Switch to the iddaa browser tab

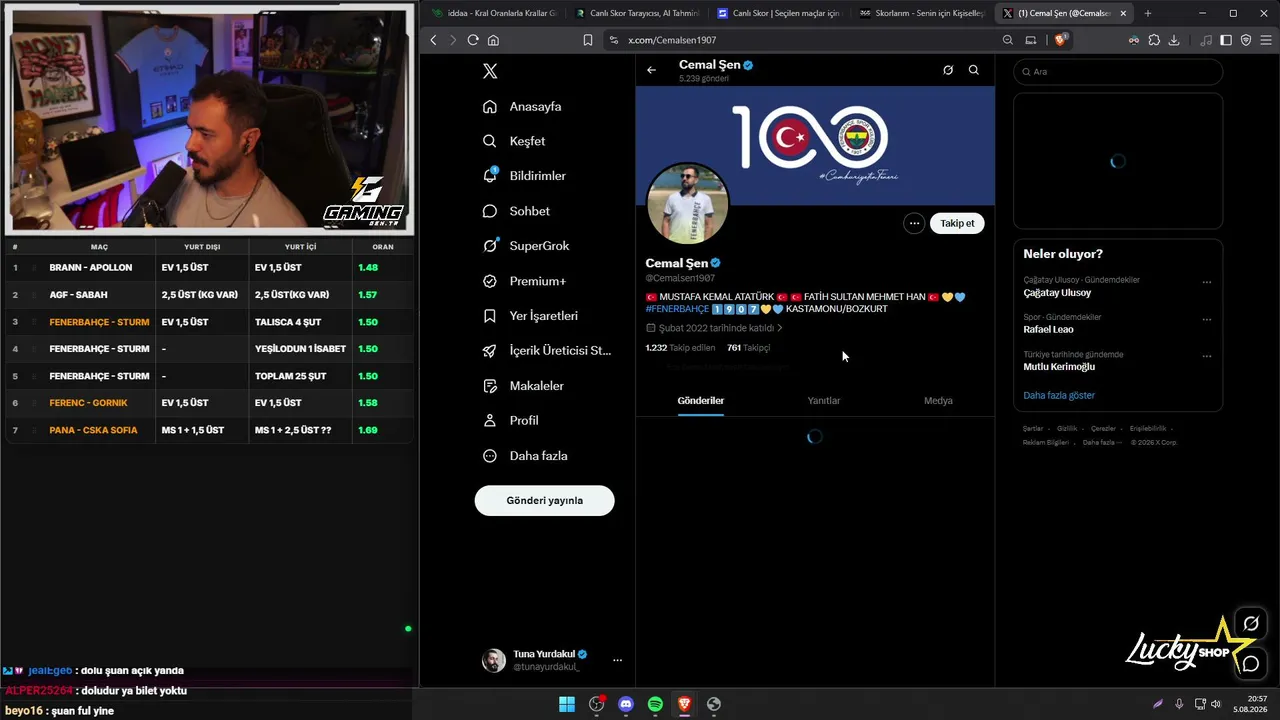494,13
